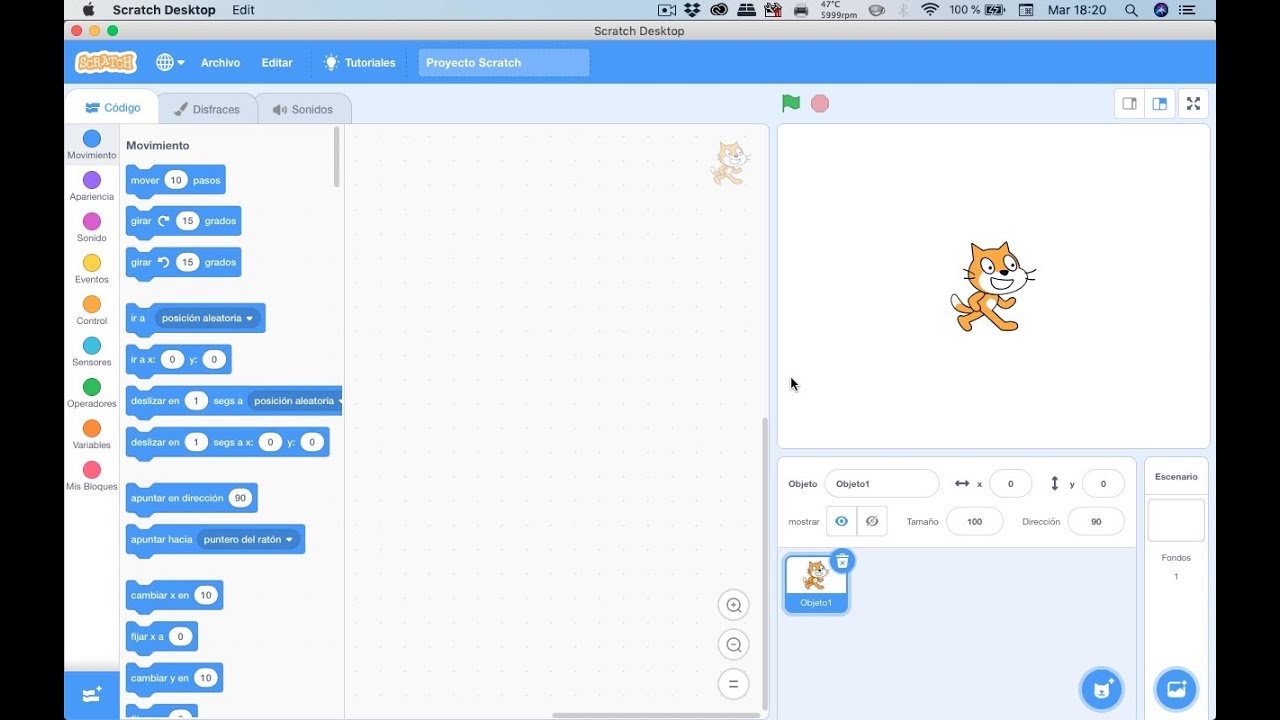This screenshot has height=720, width=1280.
Task: Select the Operadores block category
Action: [92, 393]
